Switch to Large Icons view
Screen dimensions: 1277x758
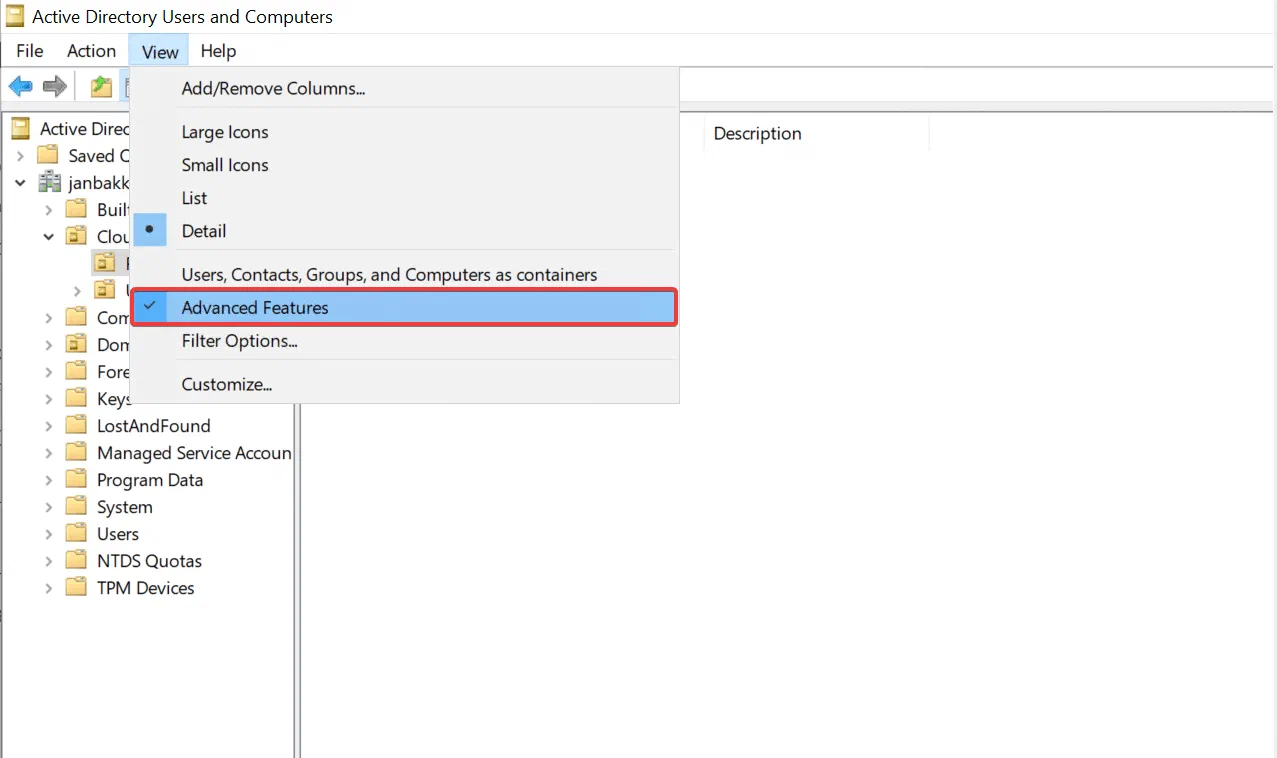[x=405, y=132]
